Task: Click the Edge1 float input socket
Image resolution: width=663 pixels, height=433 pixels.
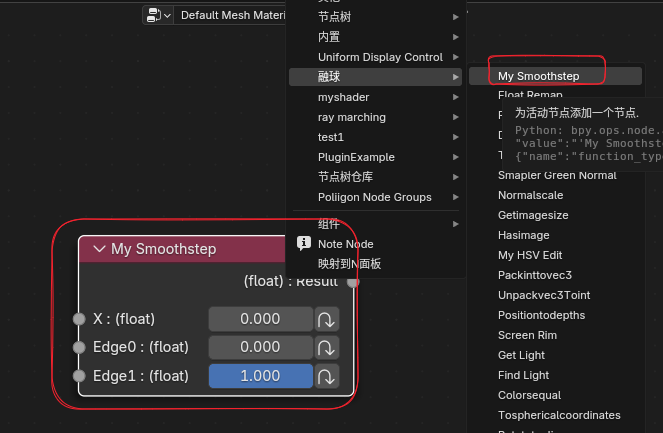Action: (79, 376)
